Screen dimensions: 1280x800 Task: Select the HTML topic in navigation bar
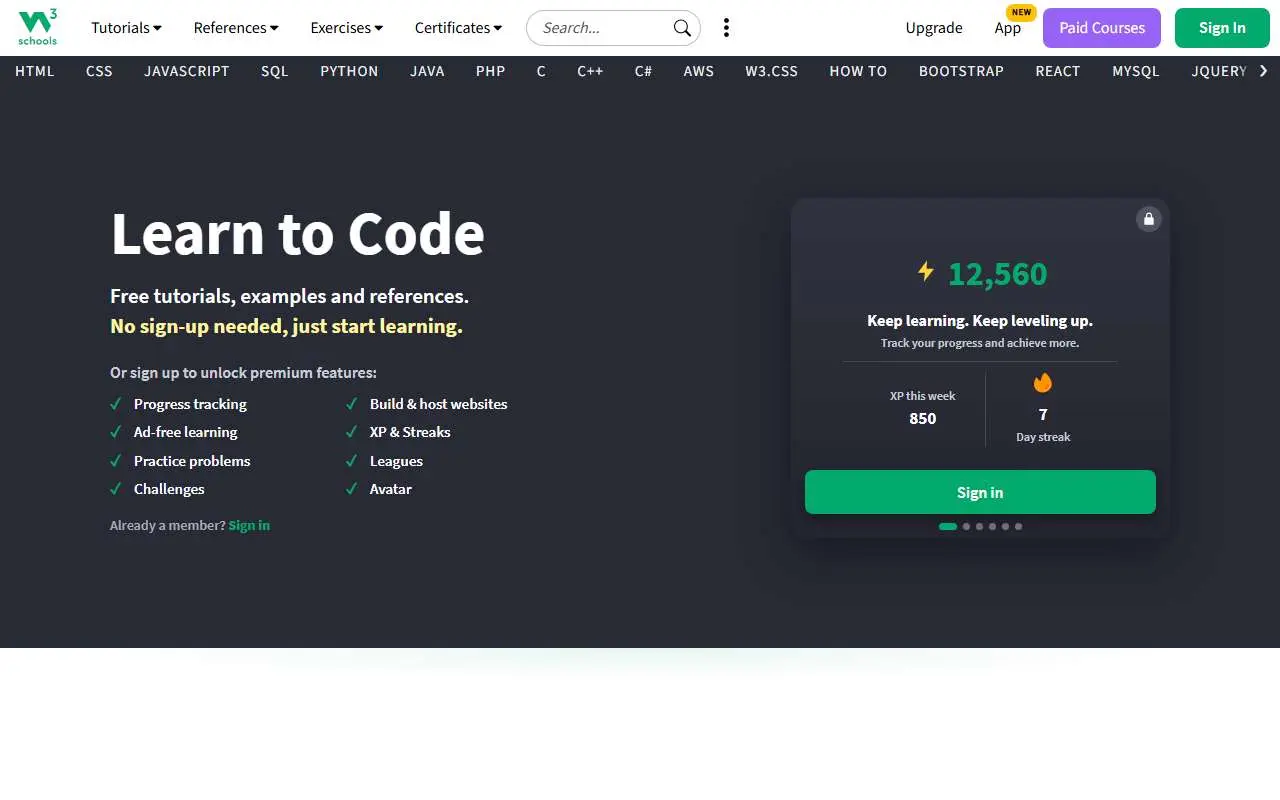click(35, 71)
